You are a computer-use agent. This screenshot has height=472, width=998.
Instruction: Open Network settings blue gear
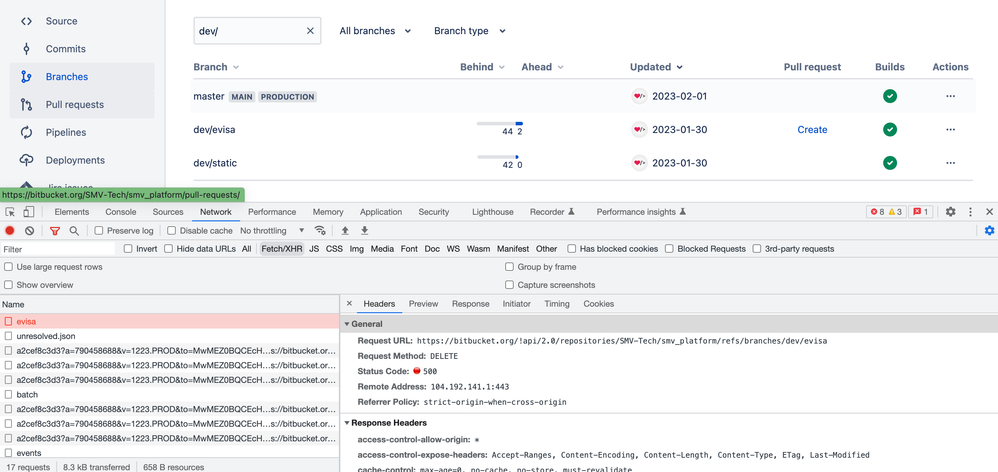989,231
